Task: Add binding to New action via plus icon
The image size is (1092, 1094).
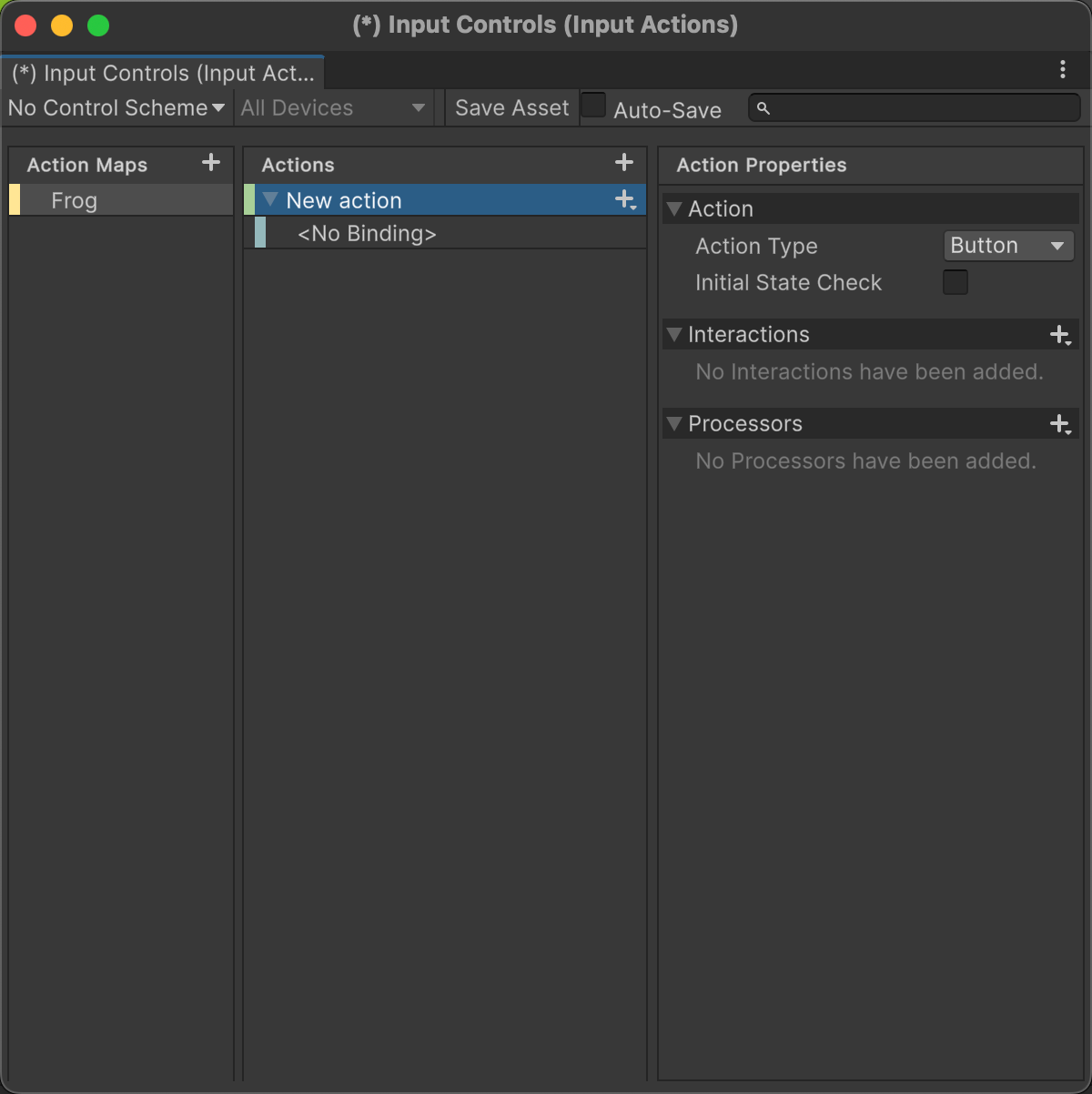Action: point(626,200)
